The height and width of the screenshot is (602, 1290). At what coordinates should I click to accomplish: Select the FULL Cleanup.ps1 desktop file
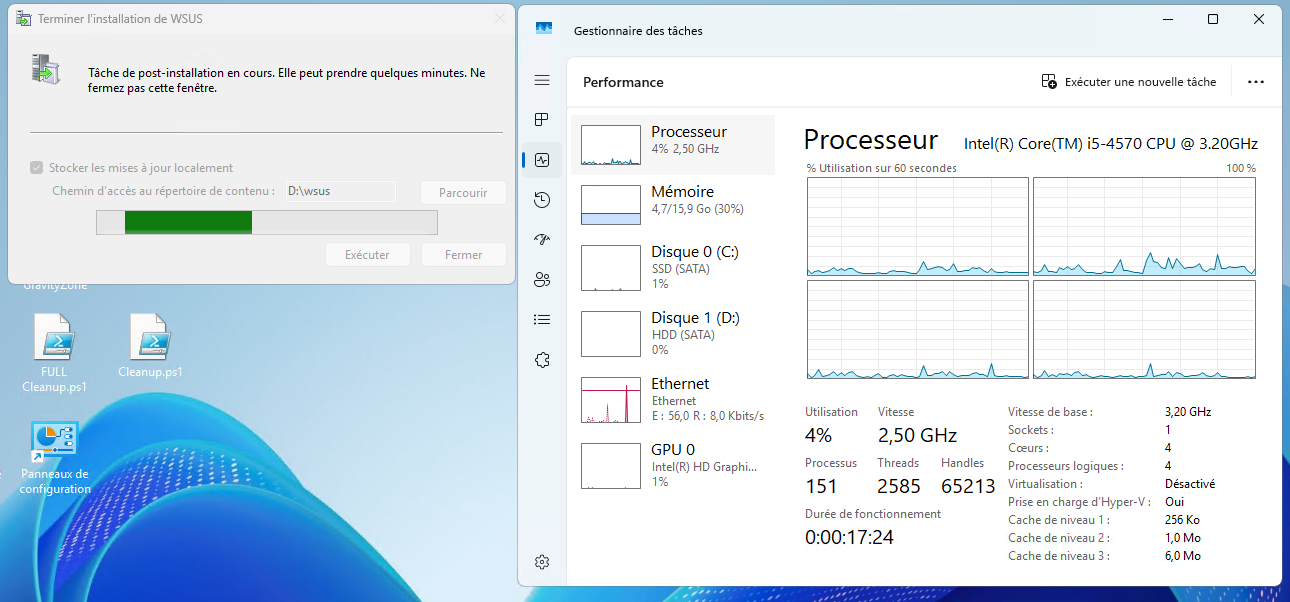[x=53, y=353]
